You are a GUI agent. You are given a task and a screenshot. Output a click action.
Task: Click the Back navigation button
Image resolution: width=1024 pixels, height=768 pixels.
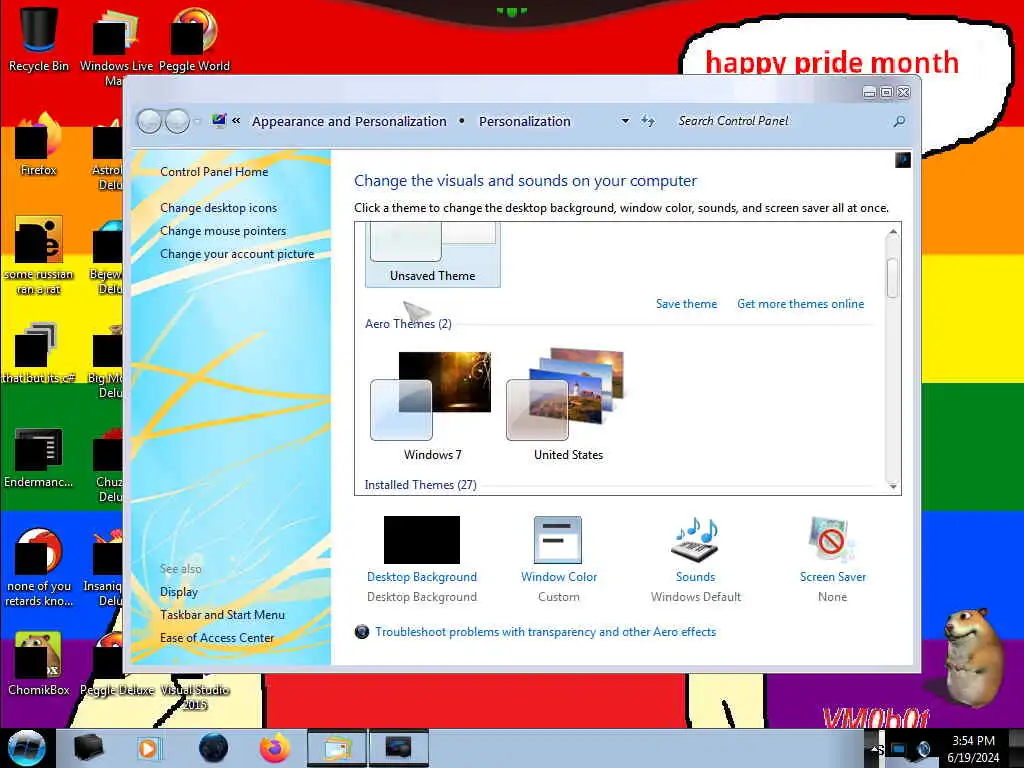(150, 121)
